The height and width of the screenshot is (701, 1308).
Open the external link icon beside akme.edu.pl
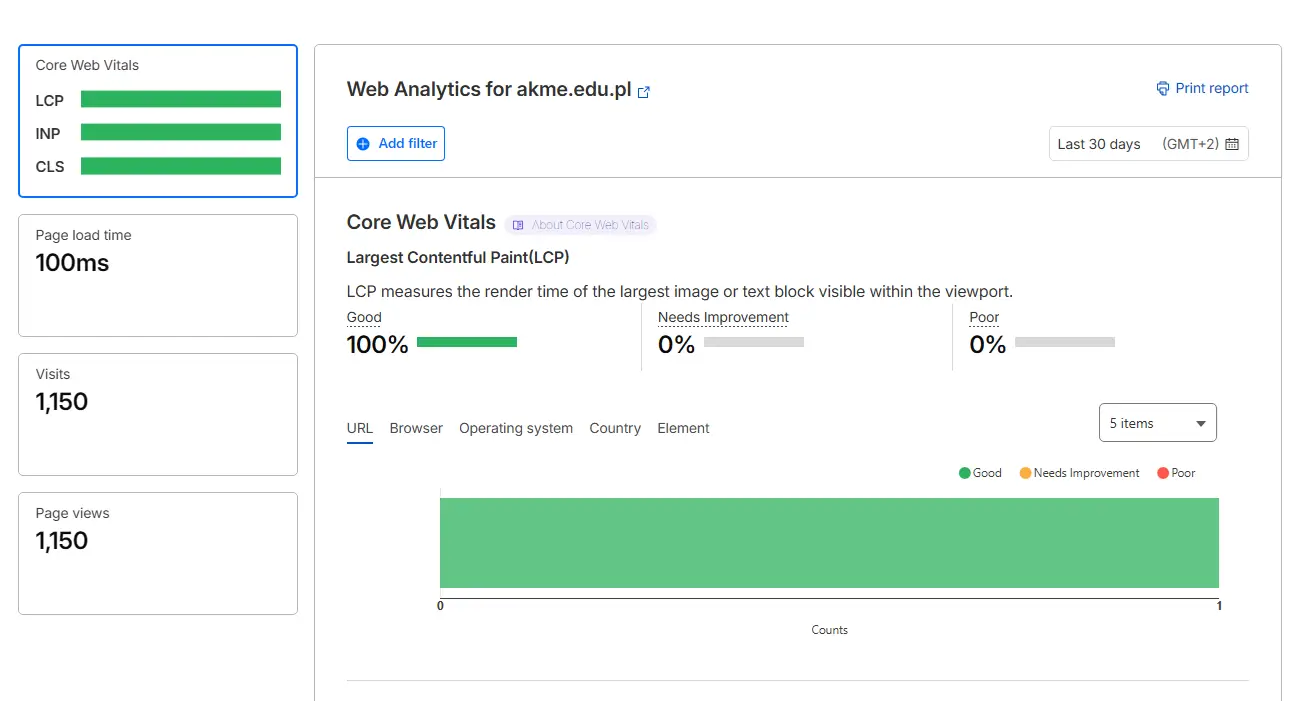click(x=644, y=92)
